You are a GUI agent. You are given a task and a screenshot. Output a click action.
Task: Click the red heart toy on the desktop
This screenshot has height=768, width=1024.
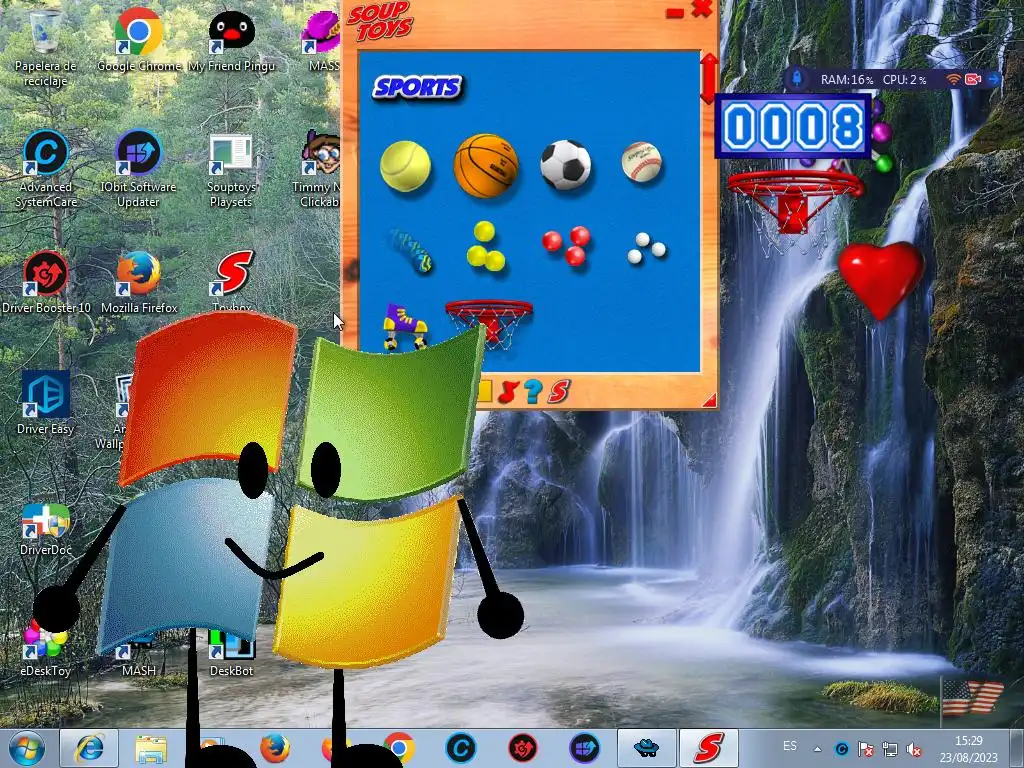[881, 280]
